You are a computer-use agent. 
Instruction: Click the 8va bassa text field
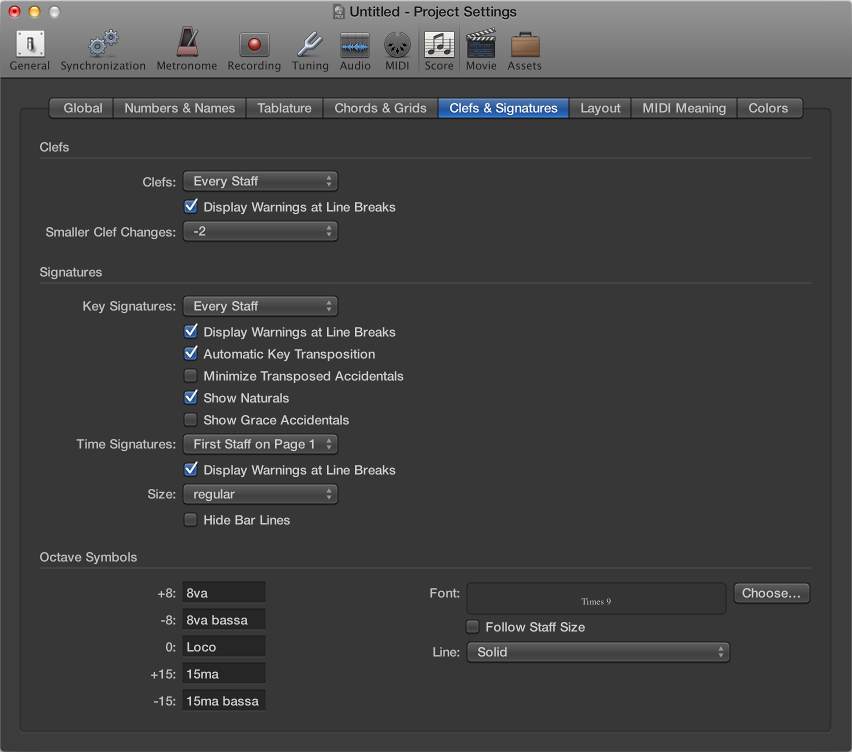(x=223, y=619)
